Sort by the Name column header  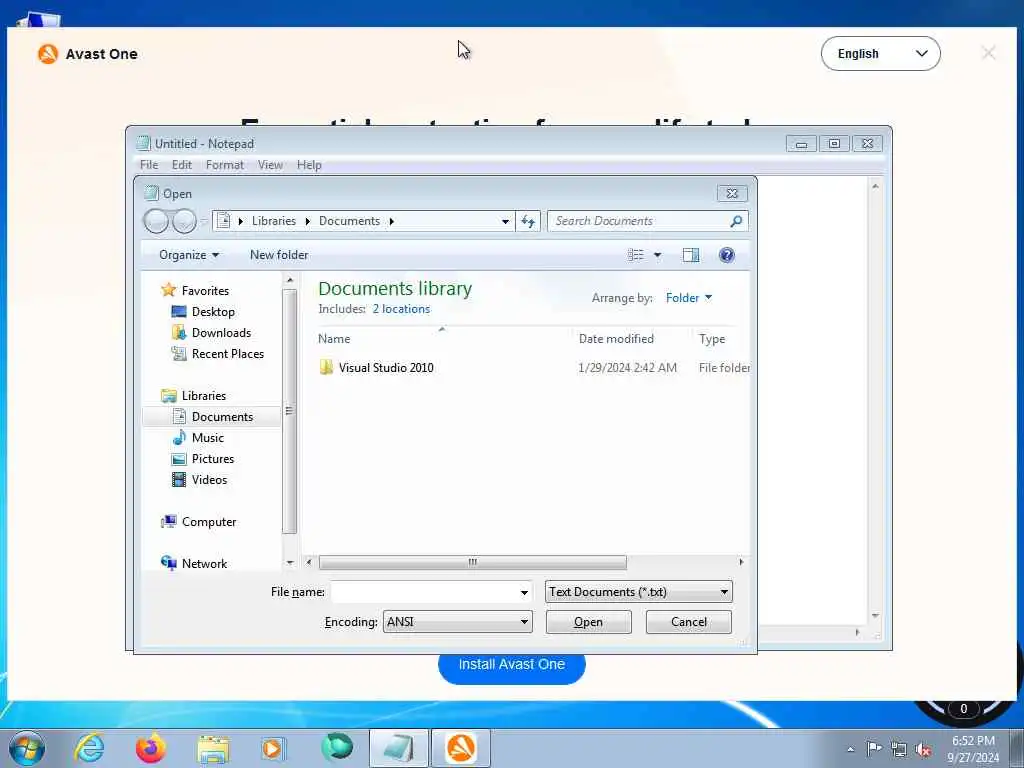pos(334,339)
